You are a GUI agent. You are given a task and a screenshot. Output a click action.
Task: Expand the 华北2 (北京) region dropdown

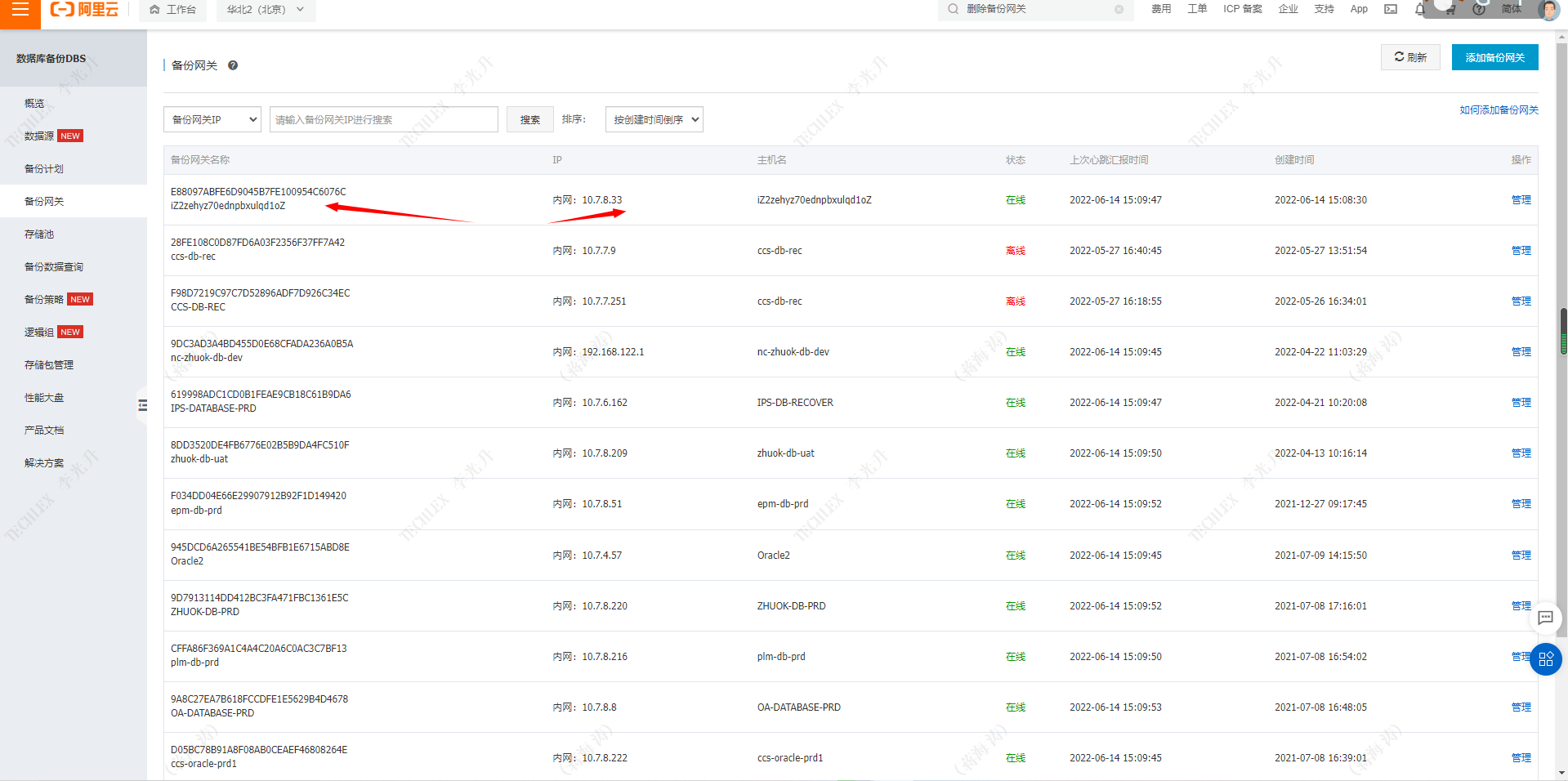[266, 10]
